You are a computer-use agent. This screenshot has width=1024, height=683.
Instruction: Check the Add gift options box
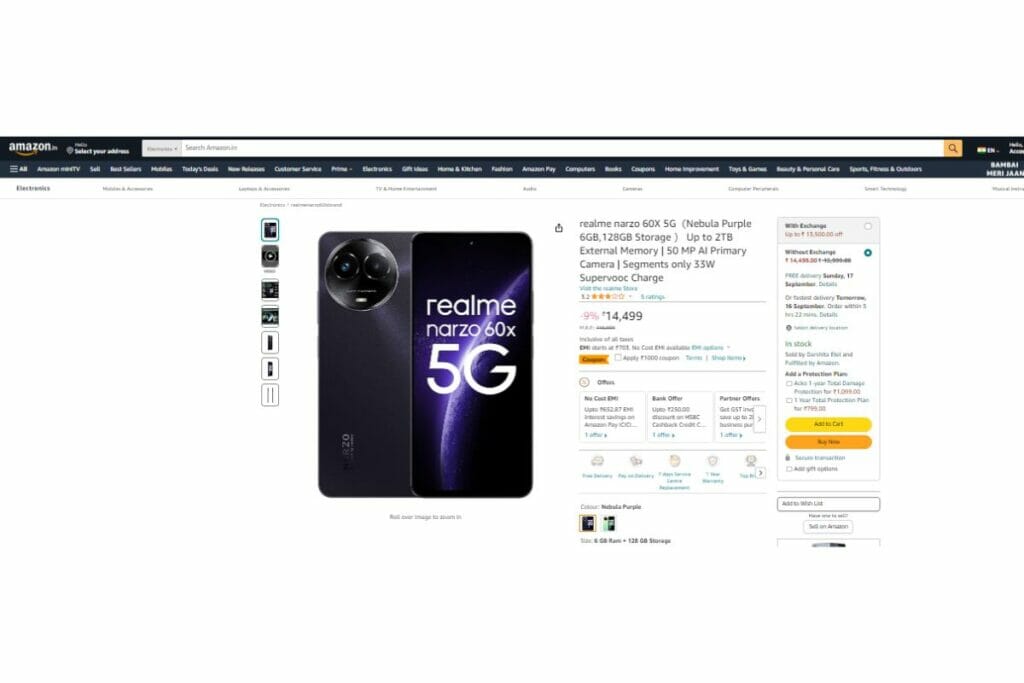pyautogui.click(x=789, y=469)
